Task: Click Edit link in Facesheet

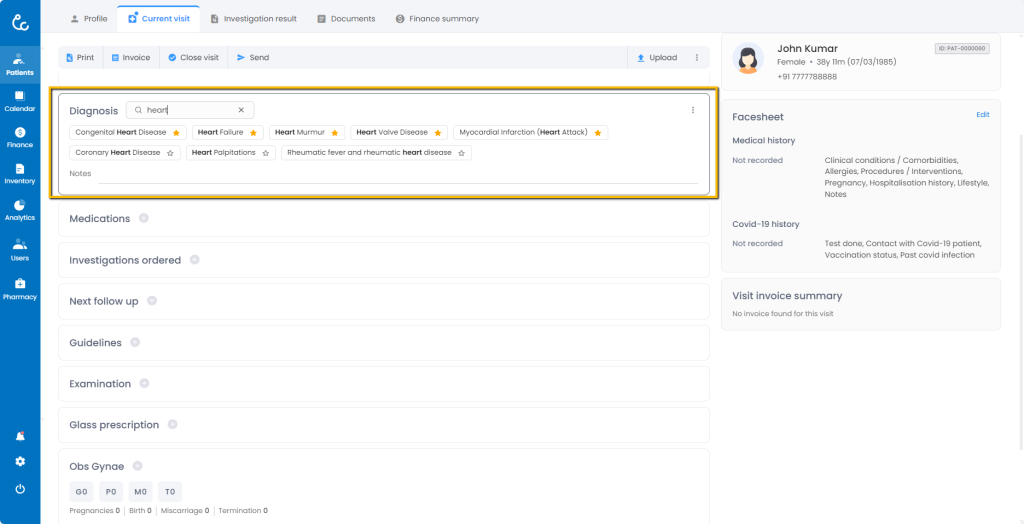Action: [982, 115]
